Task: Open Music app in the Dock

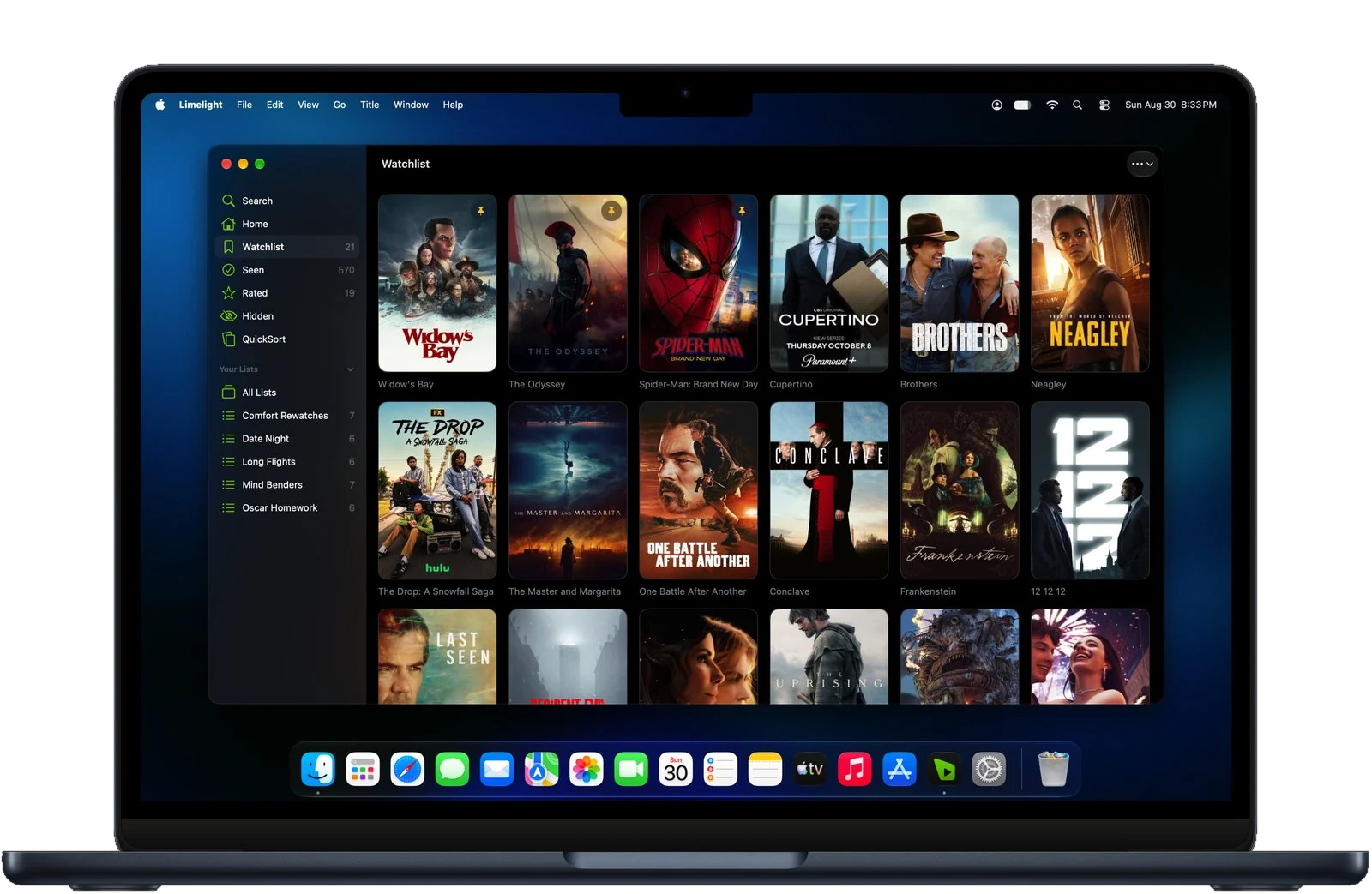Action: pos(854,769)
